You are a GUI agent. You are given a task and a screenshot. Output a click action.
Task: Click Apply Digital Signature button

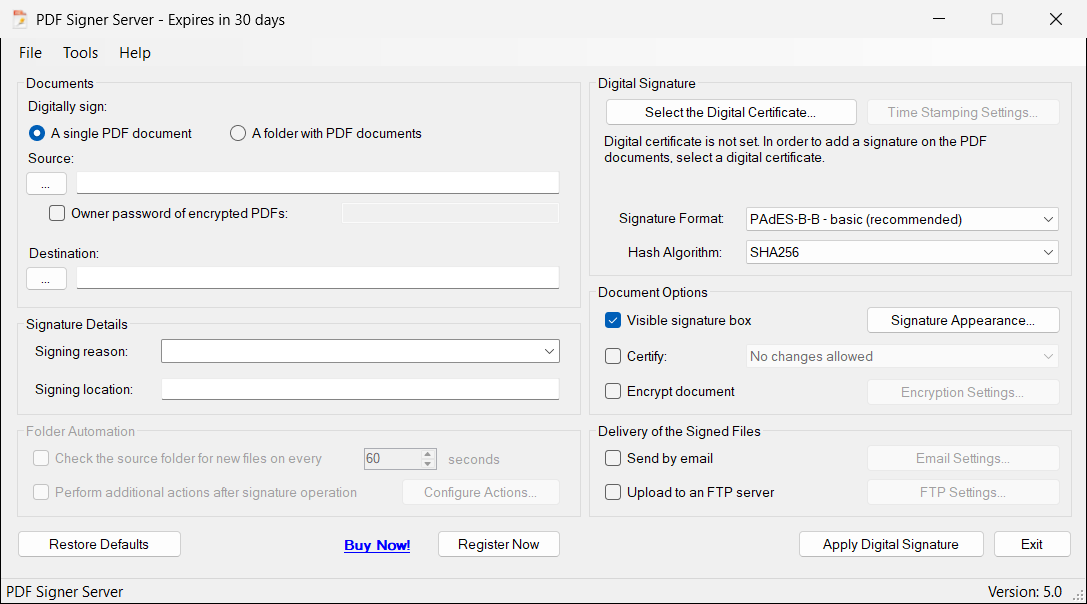[x=891, y=544]
